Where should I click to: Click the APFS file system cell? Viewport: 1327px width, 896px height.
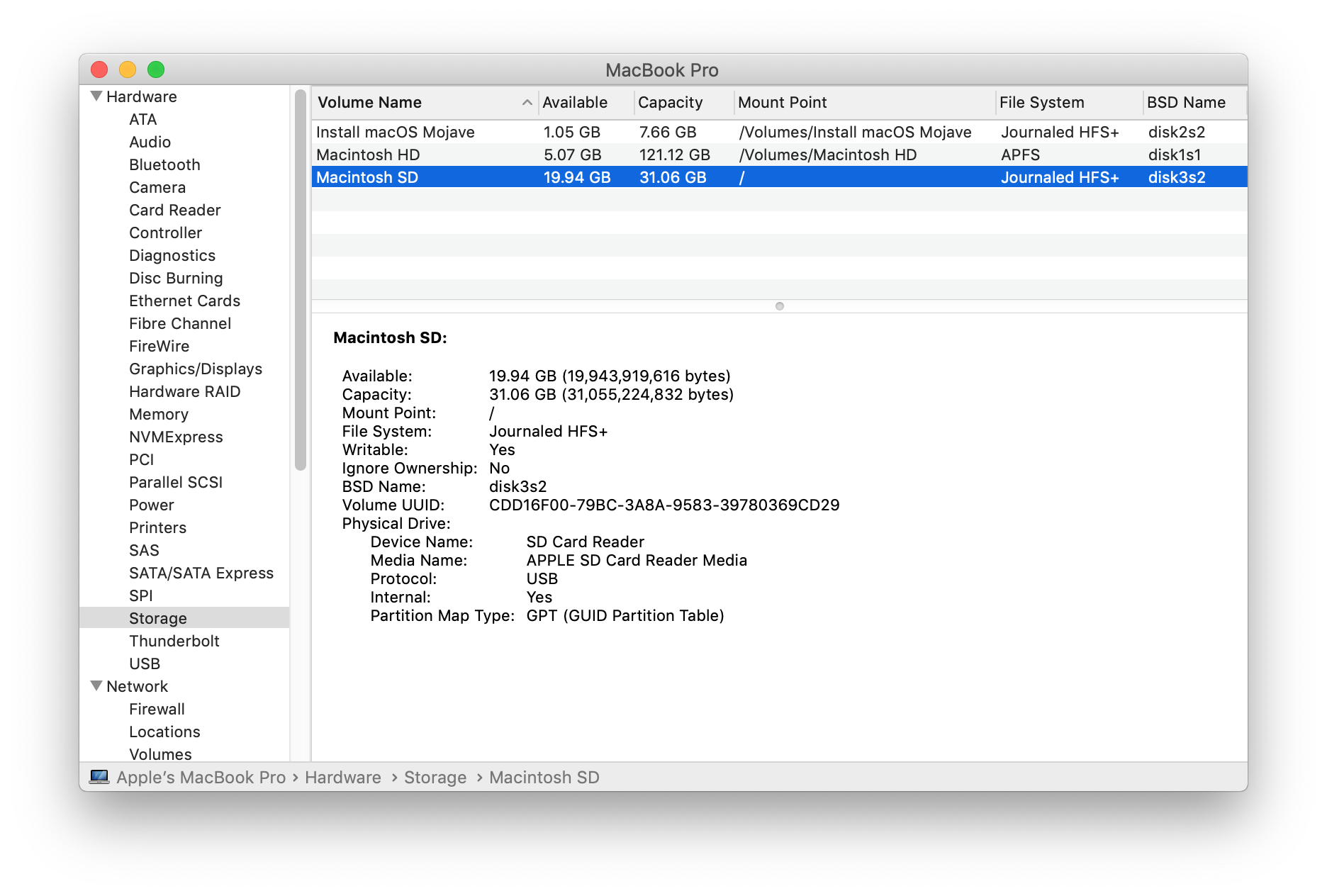[1020, 155]
